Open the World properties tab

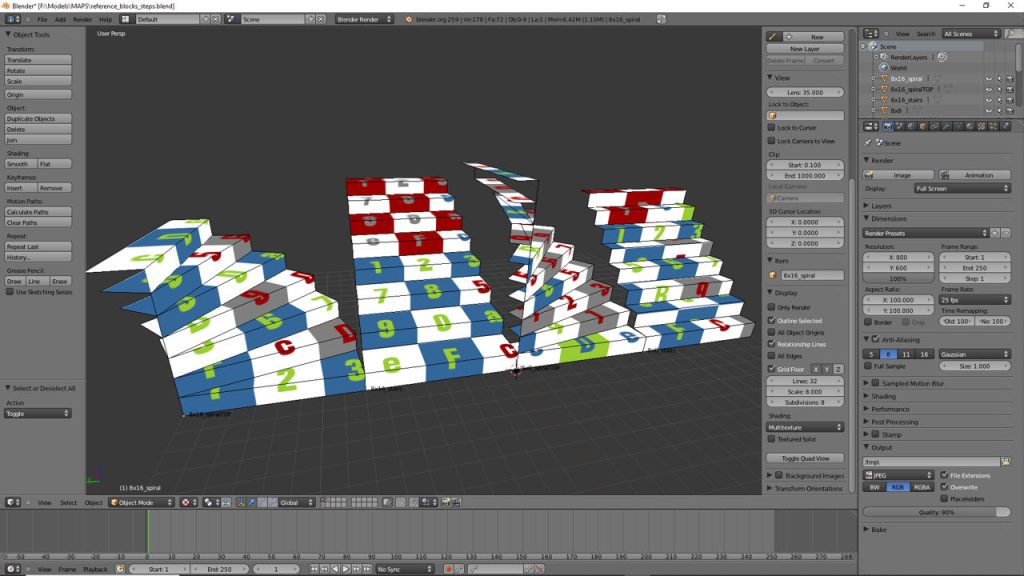click(x=911, y=126)
